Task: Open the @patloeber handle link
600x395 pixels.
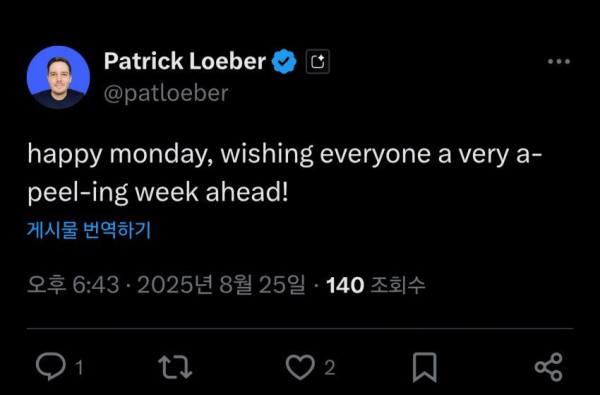Action: tap(166, 93)
